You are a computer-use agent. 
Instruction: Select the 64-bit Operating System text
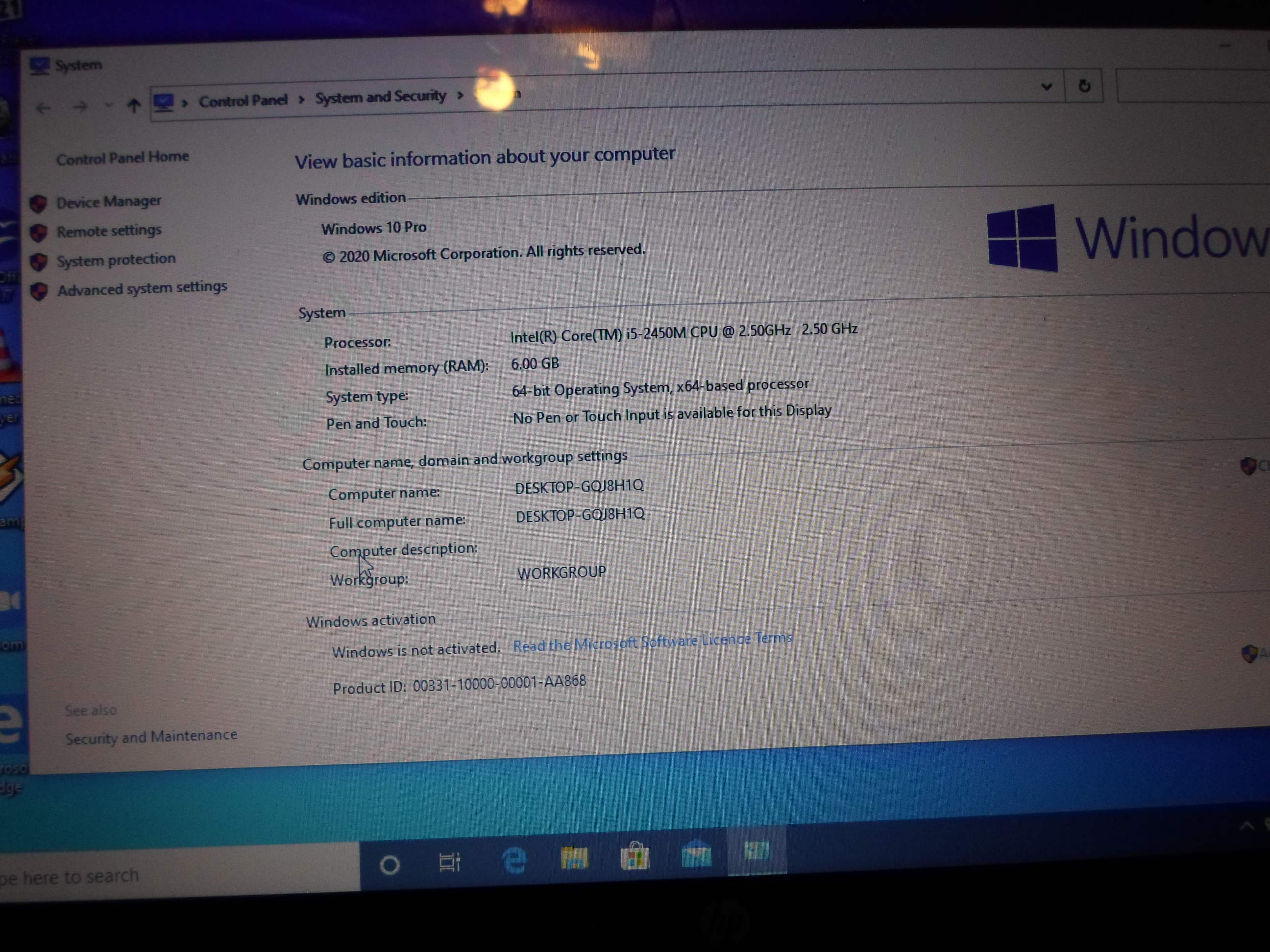pos(660,387)
